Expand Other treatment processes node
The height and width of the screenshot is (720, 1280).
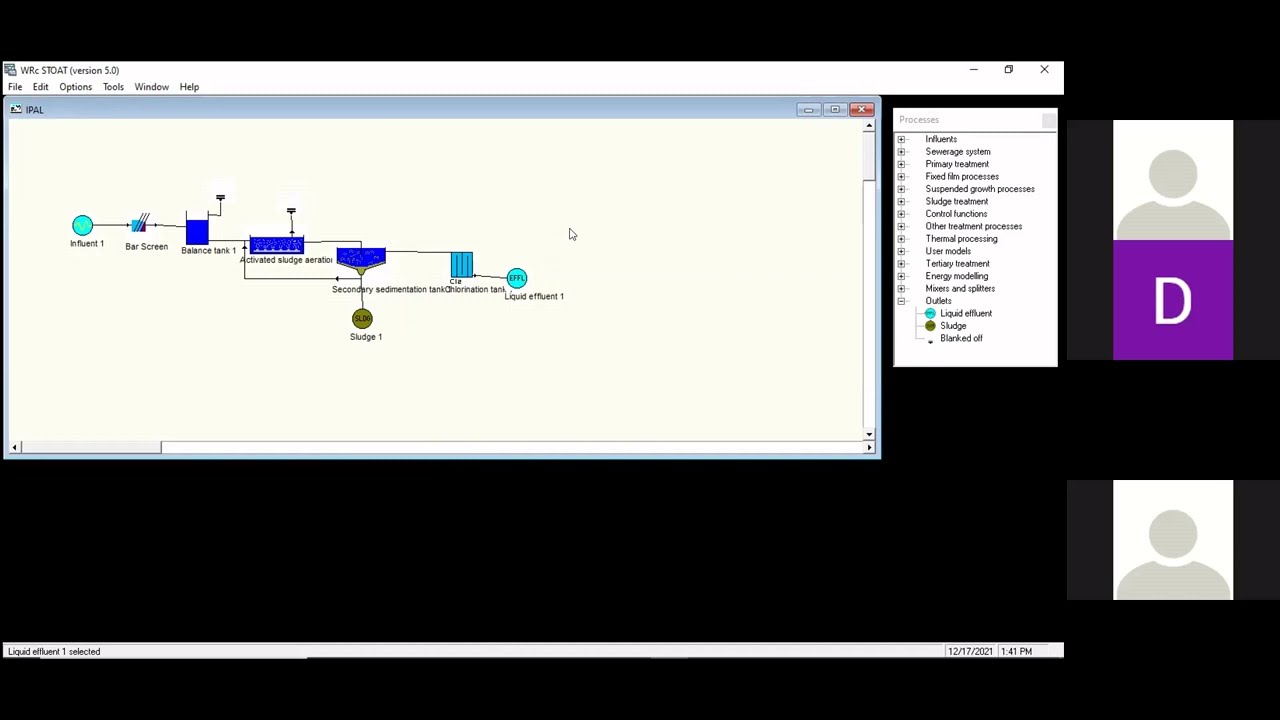pyautogui.click(x=901, y=226)
